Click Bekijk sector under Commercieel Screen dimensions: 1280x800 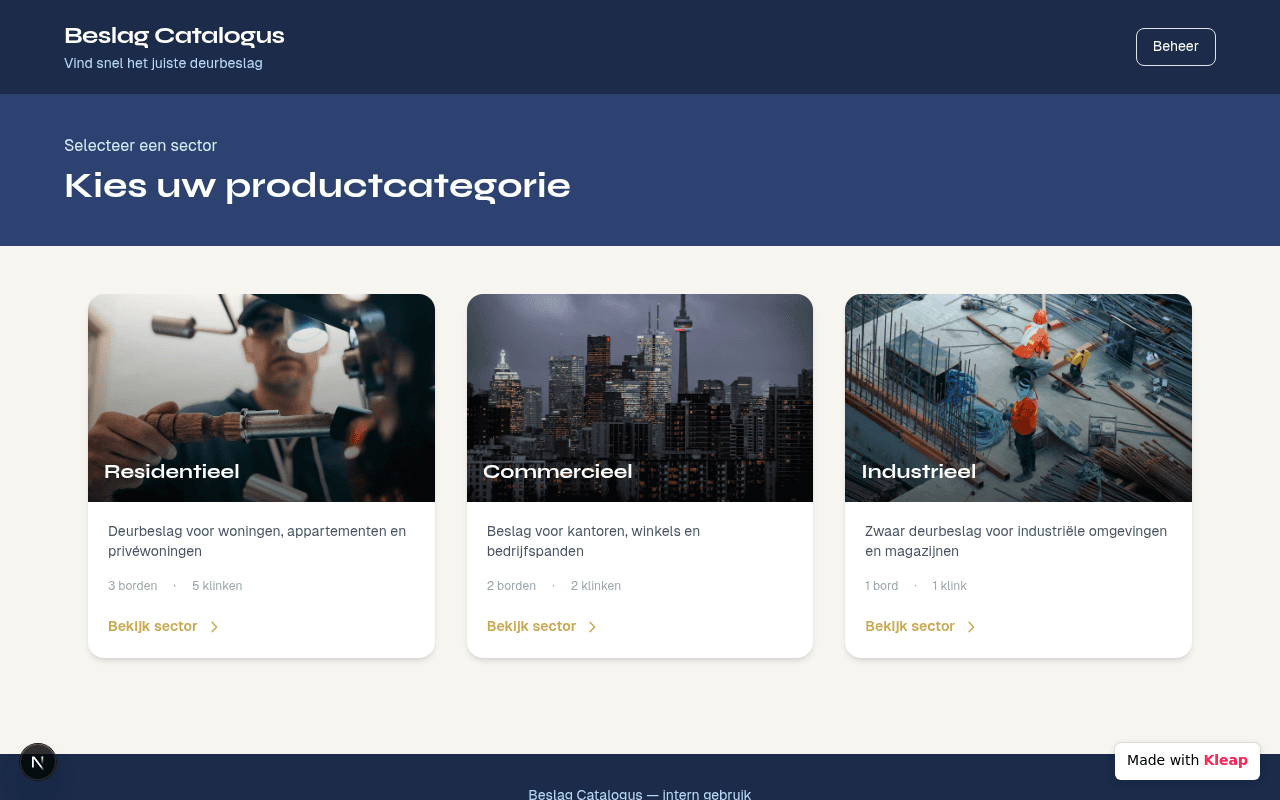click(x=531, y=626)
